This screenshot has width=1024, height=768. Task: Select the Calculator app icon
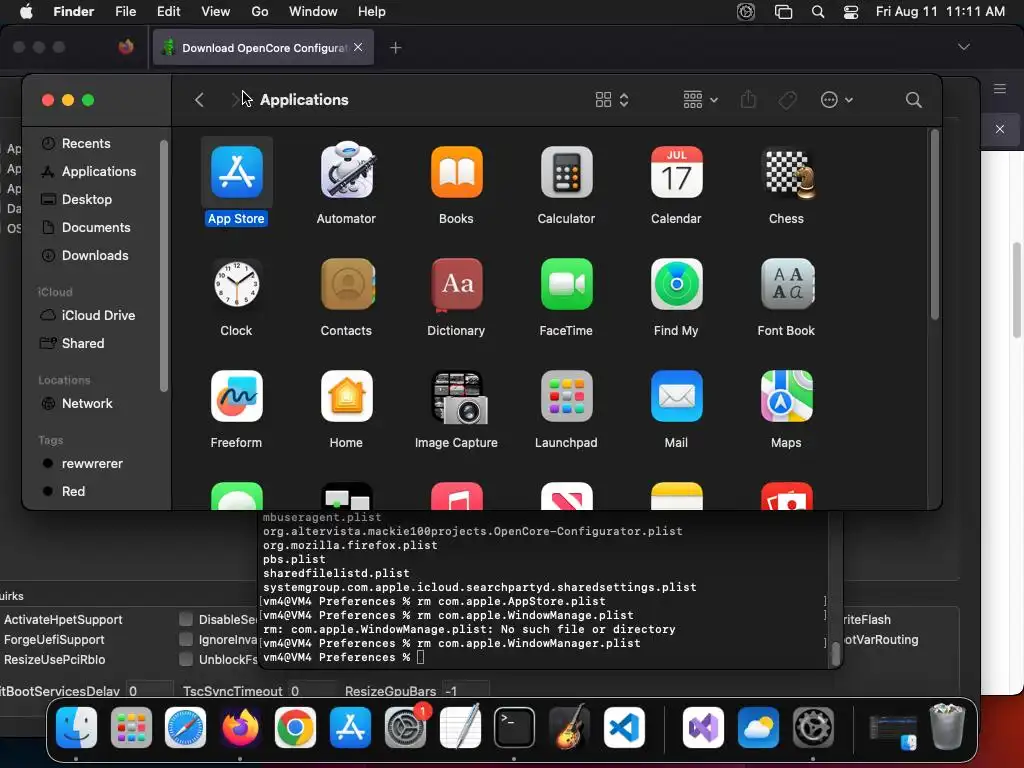click(566, 172)
